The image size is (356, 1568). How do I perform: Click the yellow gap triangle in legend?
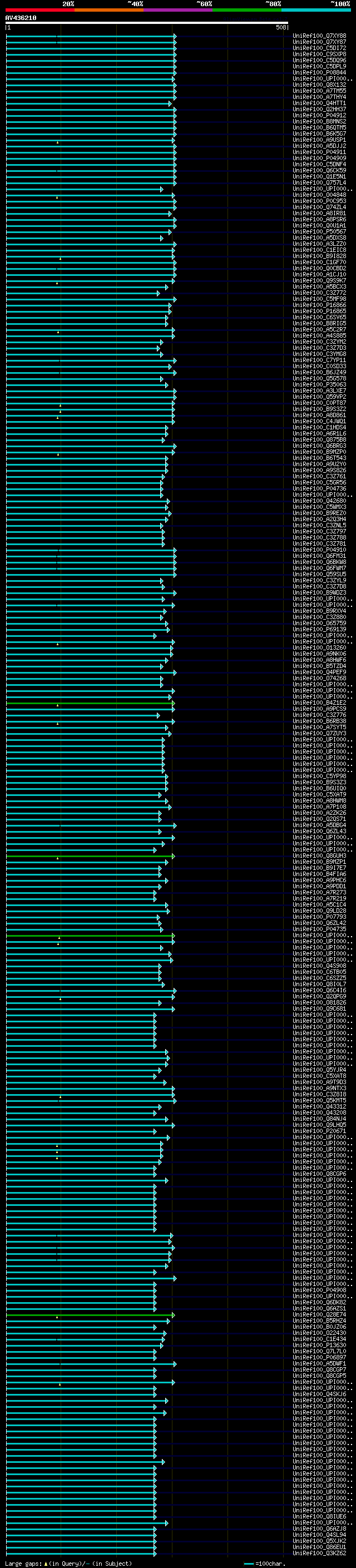click(46, 1564)
